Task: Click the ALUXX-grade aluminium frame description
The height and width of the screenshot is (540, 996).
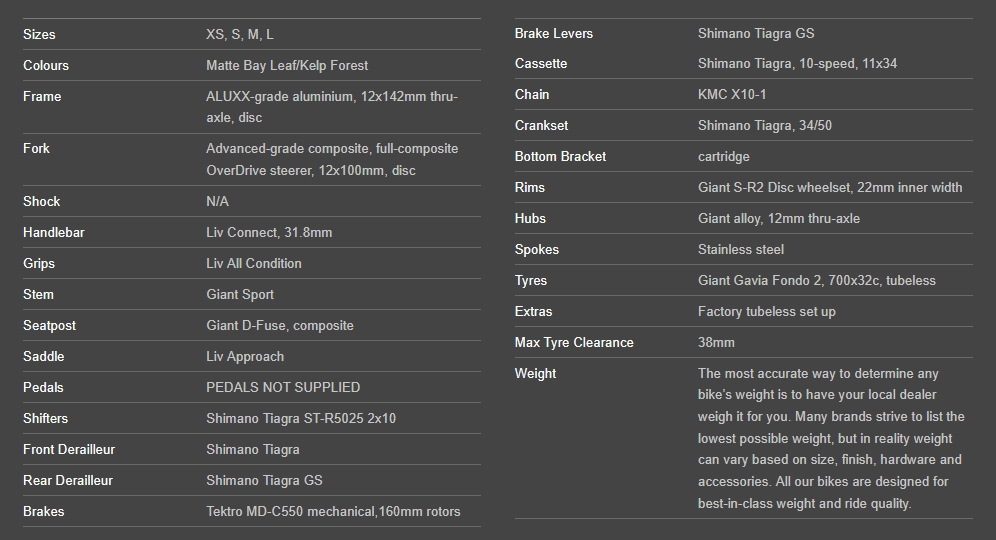Action: [332, 107]
